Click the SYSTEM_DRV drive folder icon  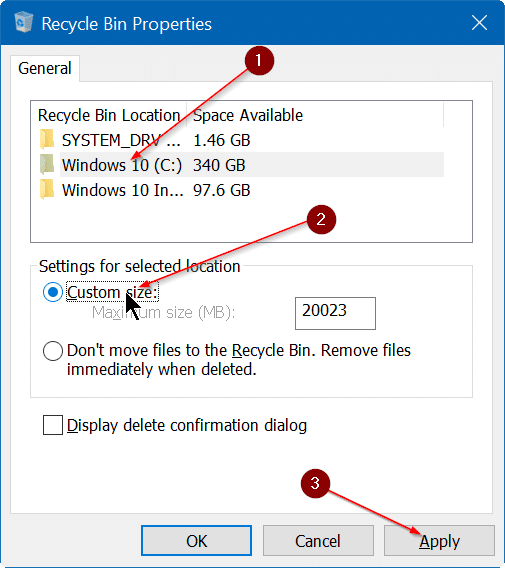[x=47, y=140]
